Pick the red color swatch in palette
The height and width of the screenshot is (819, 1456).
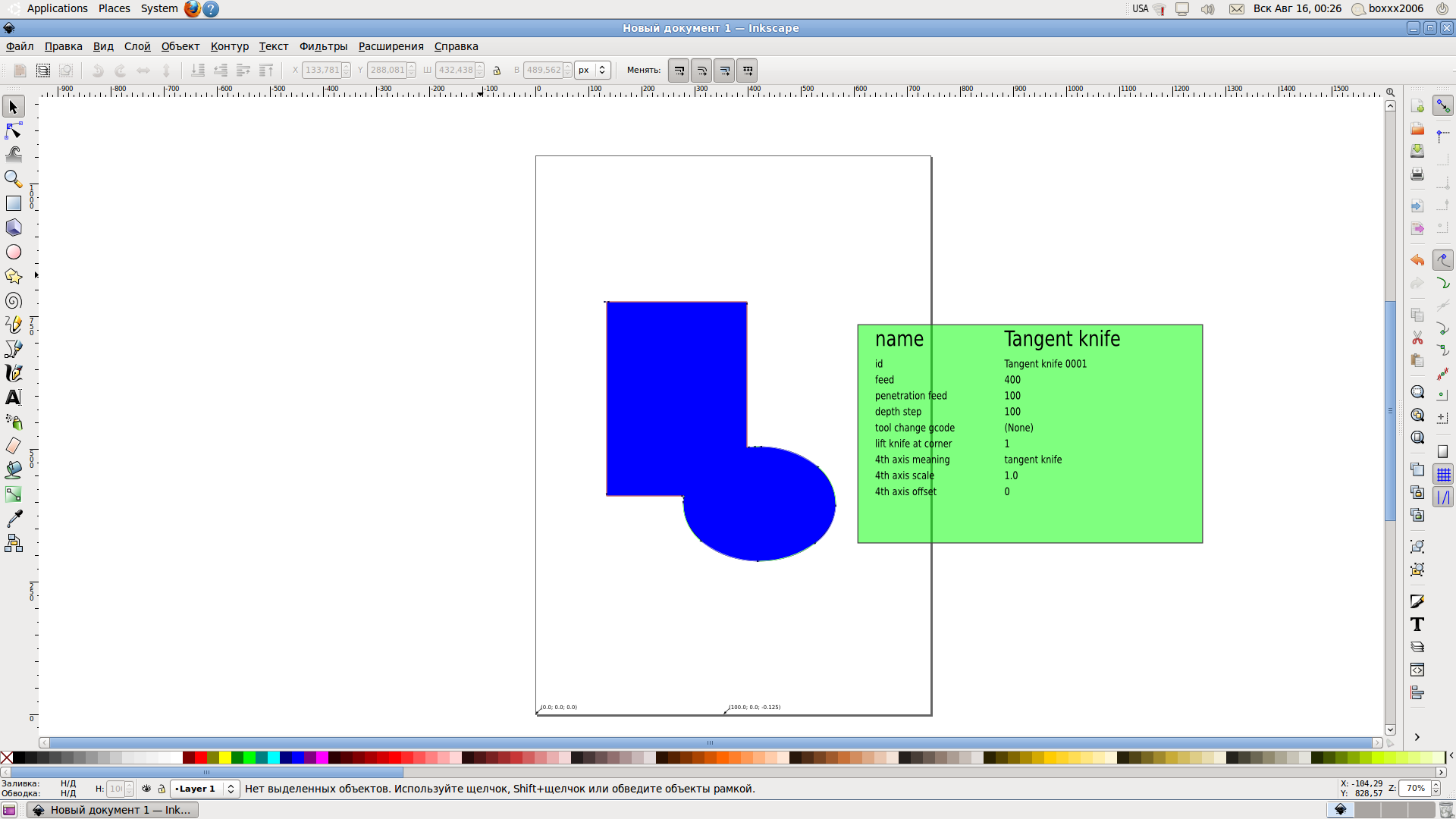200,758
